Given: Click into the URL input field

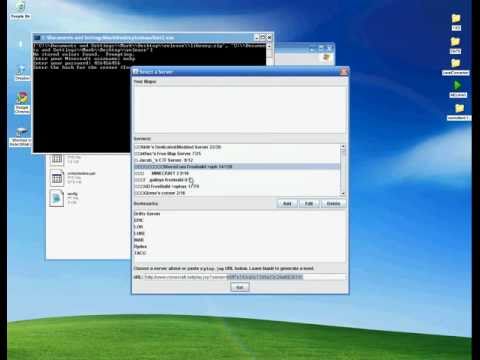Looking at the screenshot, I should coord(244,277).
